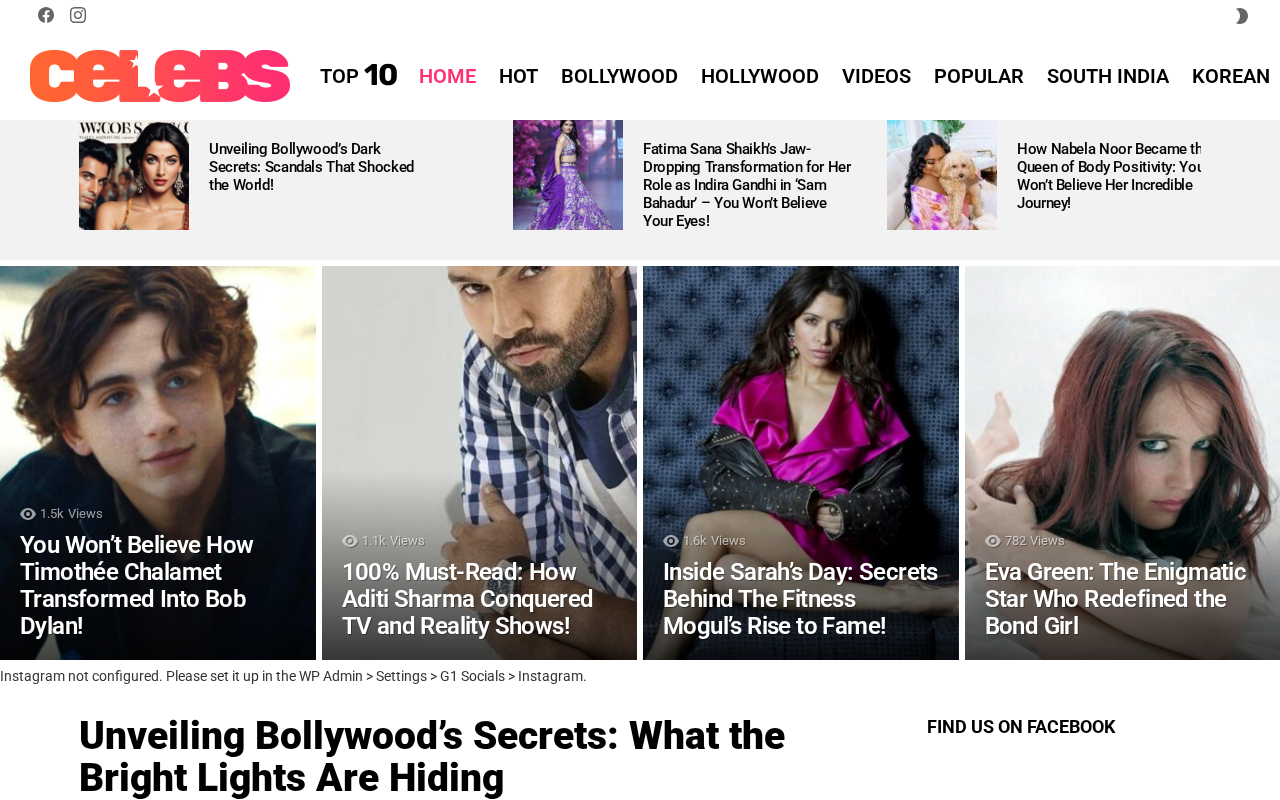Open the Instagram social icon
This screenshot has width=1280, height=800.
point(78,15)
